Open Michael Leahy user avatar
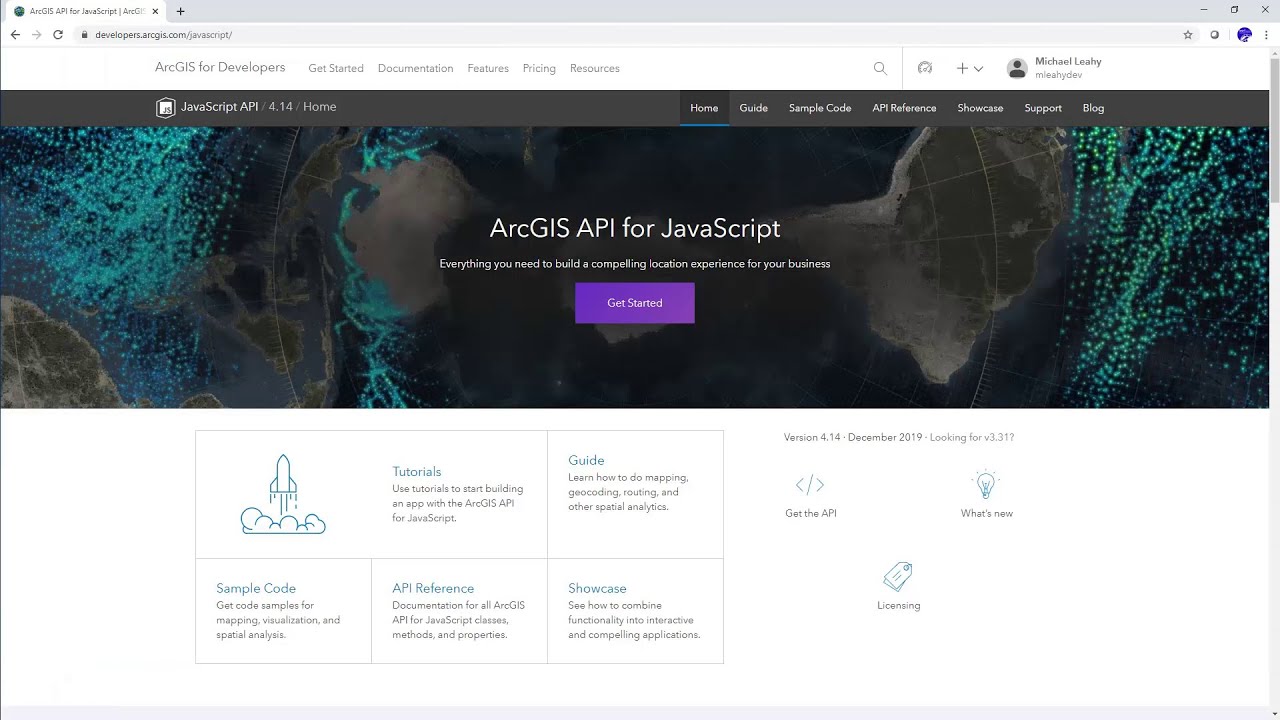1280x720 pixels. [x=1017, y=68]
